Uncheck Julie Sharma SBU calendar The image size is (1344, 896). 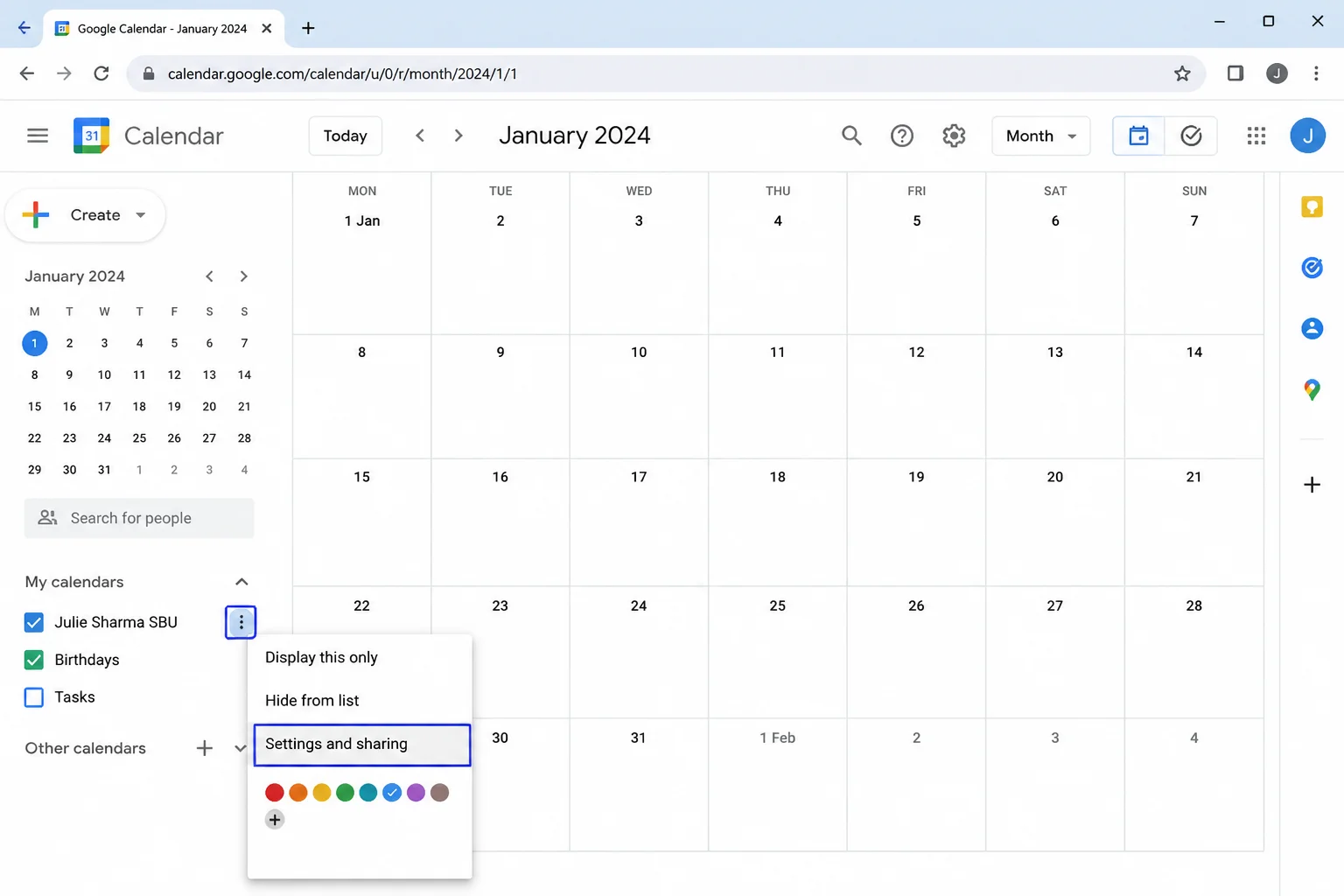pos(34,622)
